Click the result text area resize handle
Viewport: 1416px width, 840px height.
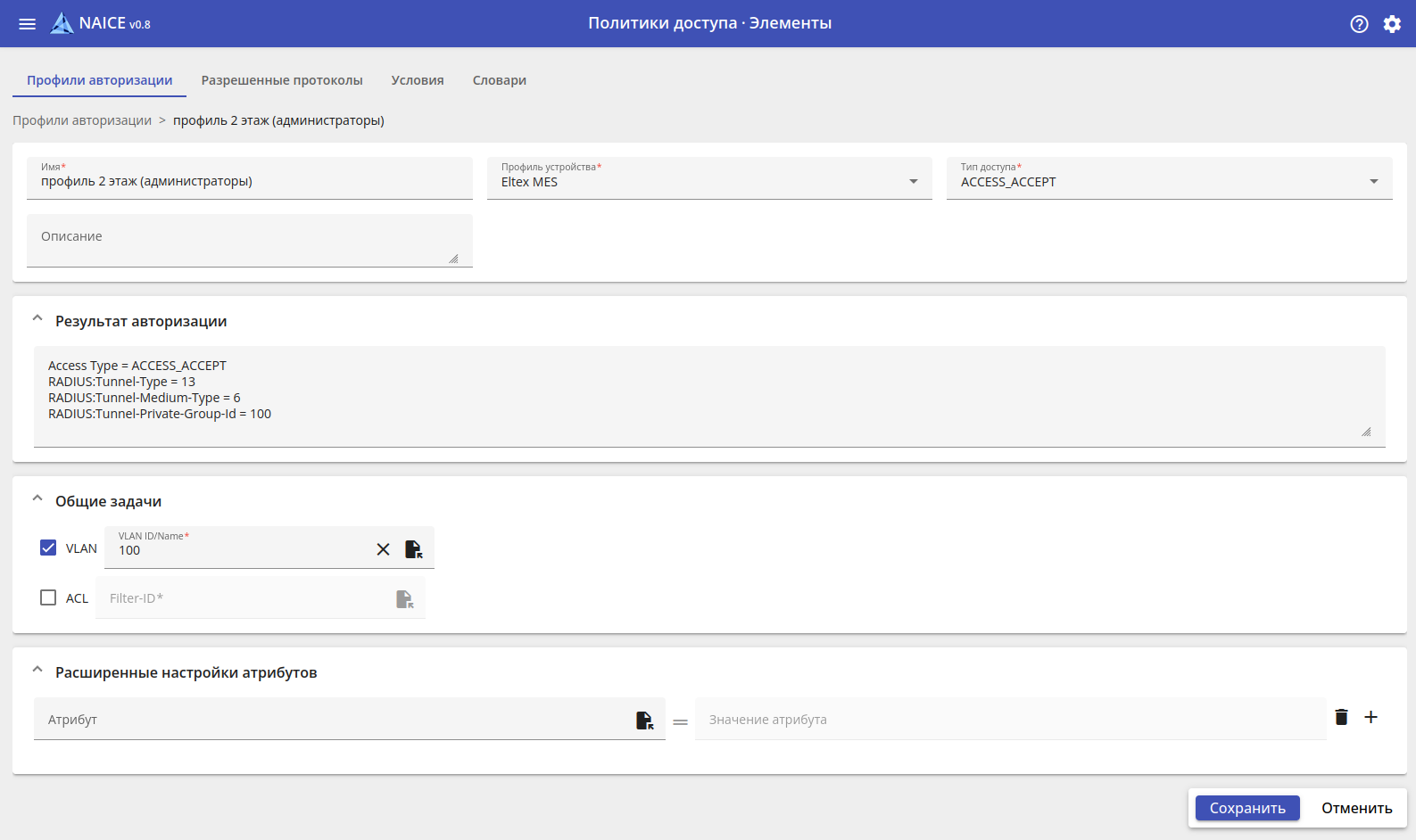coord(1366,432)
